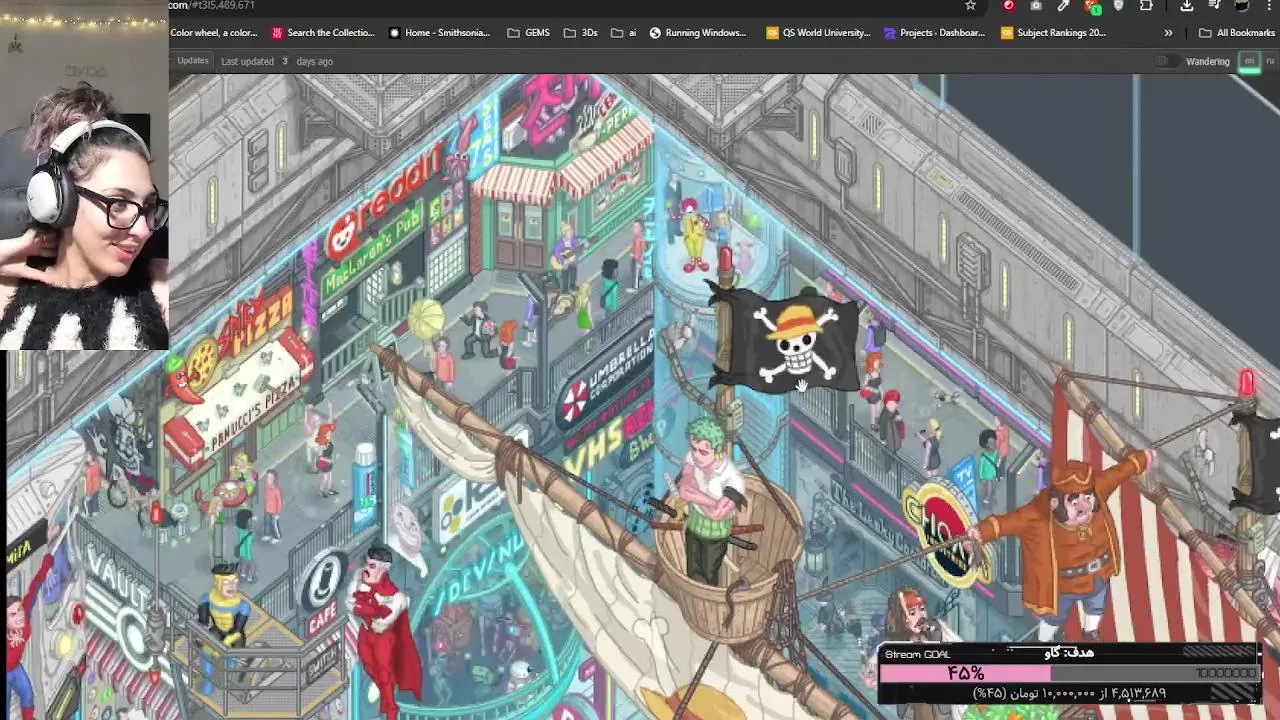Click the Ronald McDonald clown figure
The image size is (1280, 720).
[692, 233]
